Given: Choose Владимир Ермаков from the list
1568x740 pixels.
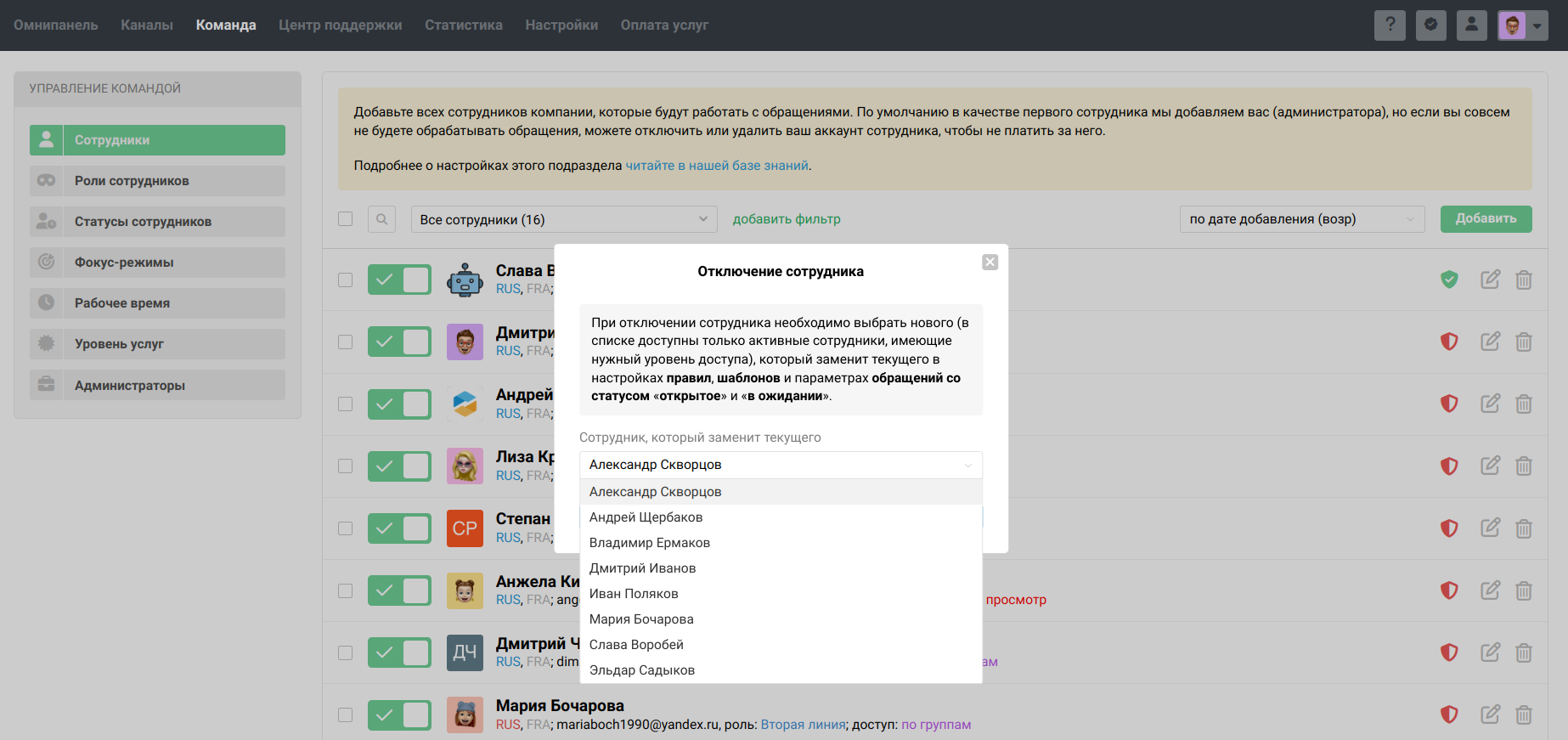Looking at the screenshot, I should pos(781,543).
